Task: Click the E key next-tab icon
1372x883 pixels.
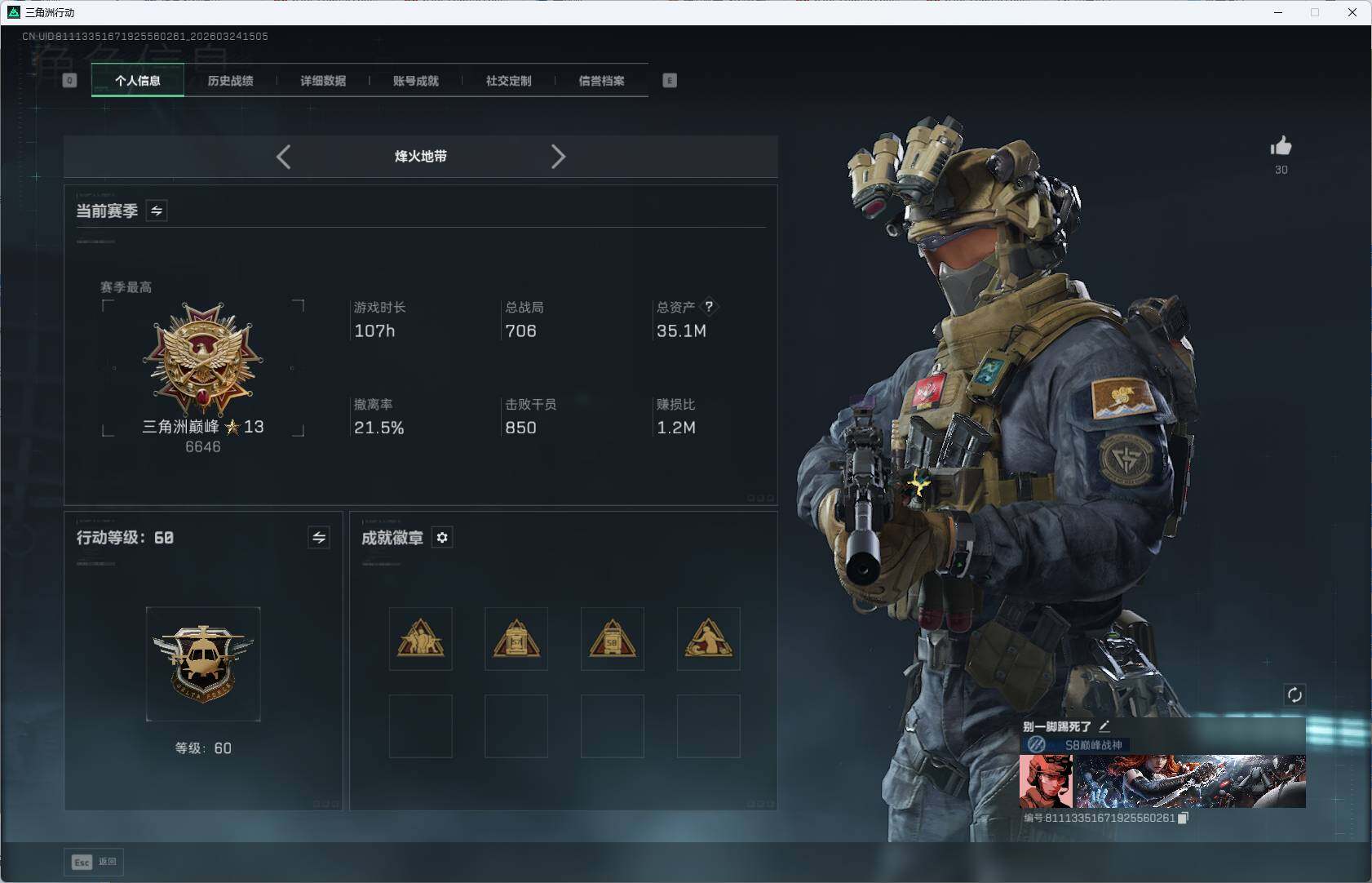Action: (670, 80)
